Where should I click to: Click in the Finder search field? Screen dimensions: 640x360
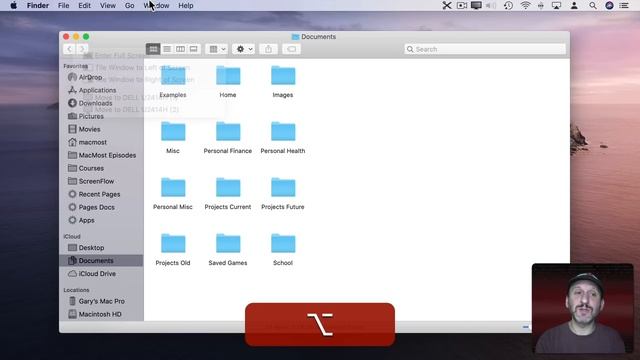click(485, 49)
